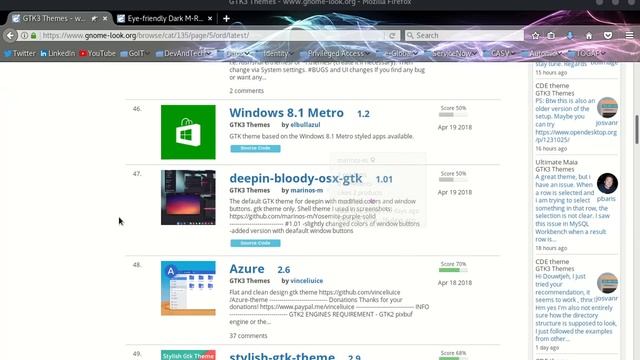640x360 pixels.
Task: Click the Score 50% bar for deepin-bloody-osx-gtk
Action: (453, 180)
